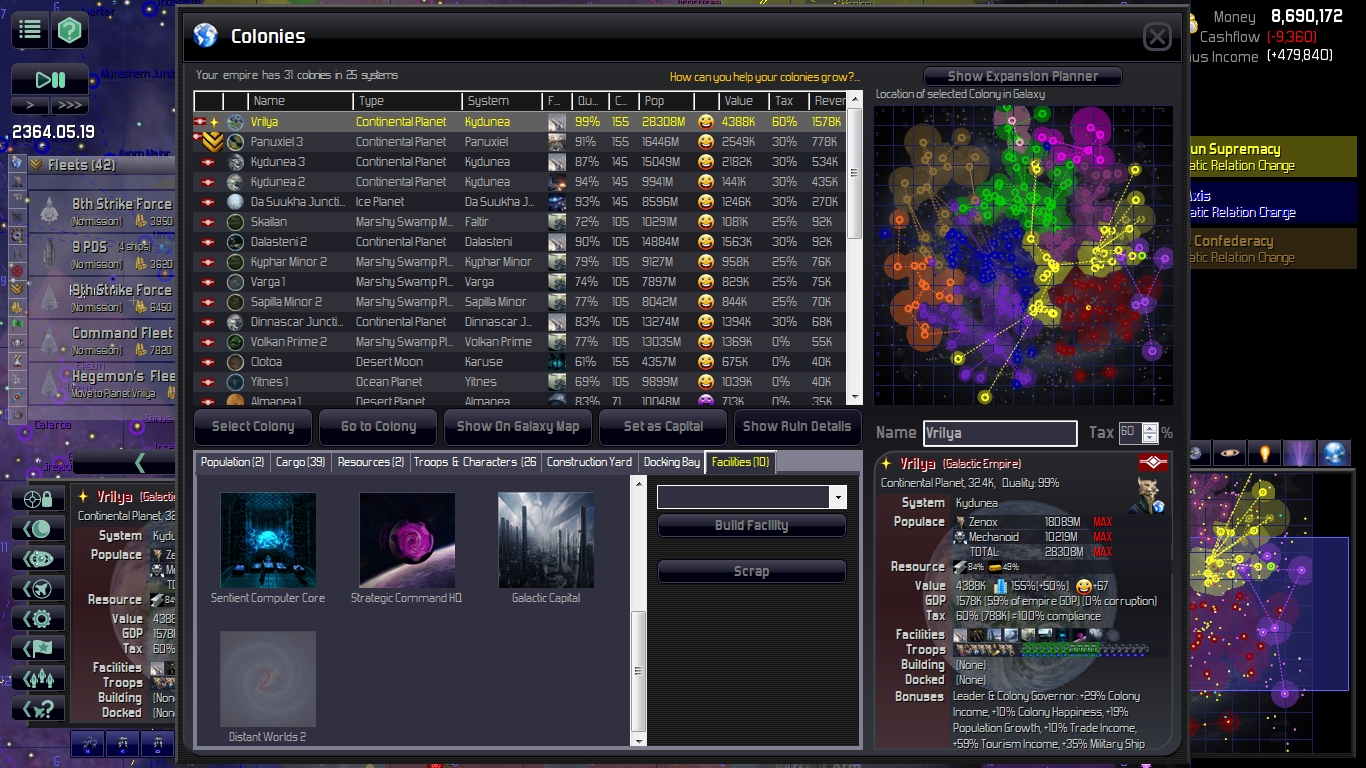Screen dimensions: 1366x768
Task: Open the facility selection dropdown
Action: (x=838, y=497)
